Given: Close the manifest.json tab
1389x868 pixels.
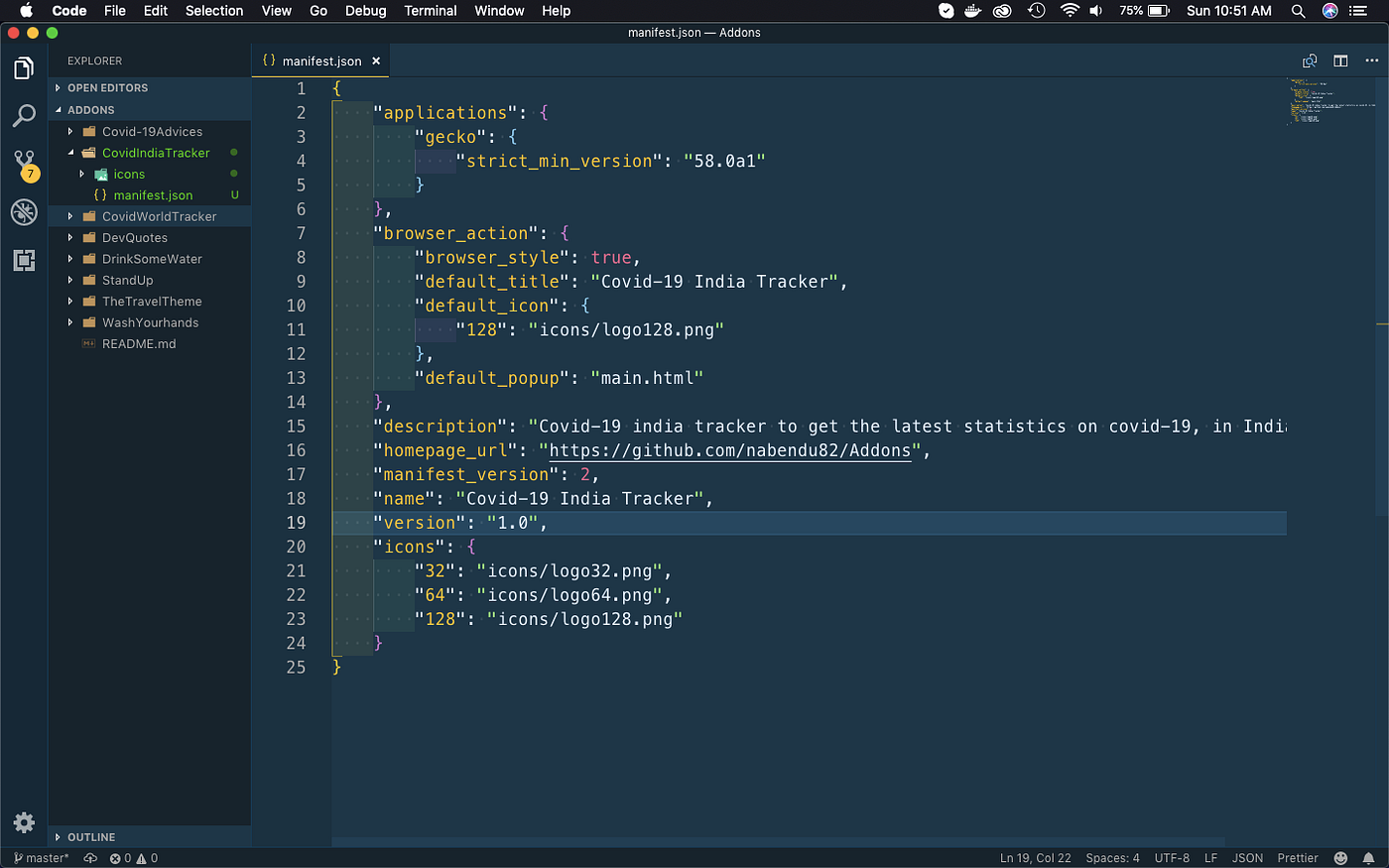Looking at the screenshot, I should [x=376, y=61].
